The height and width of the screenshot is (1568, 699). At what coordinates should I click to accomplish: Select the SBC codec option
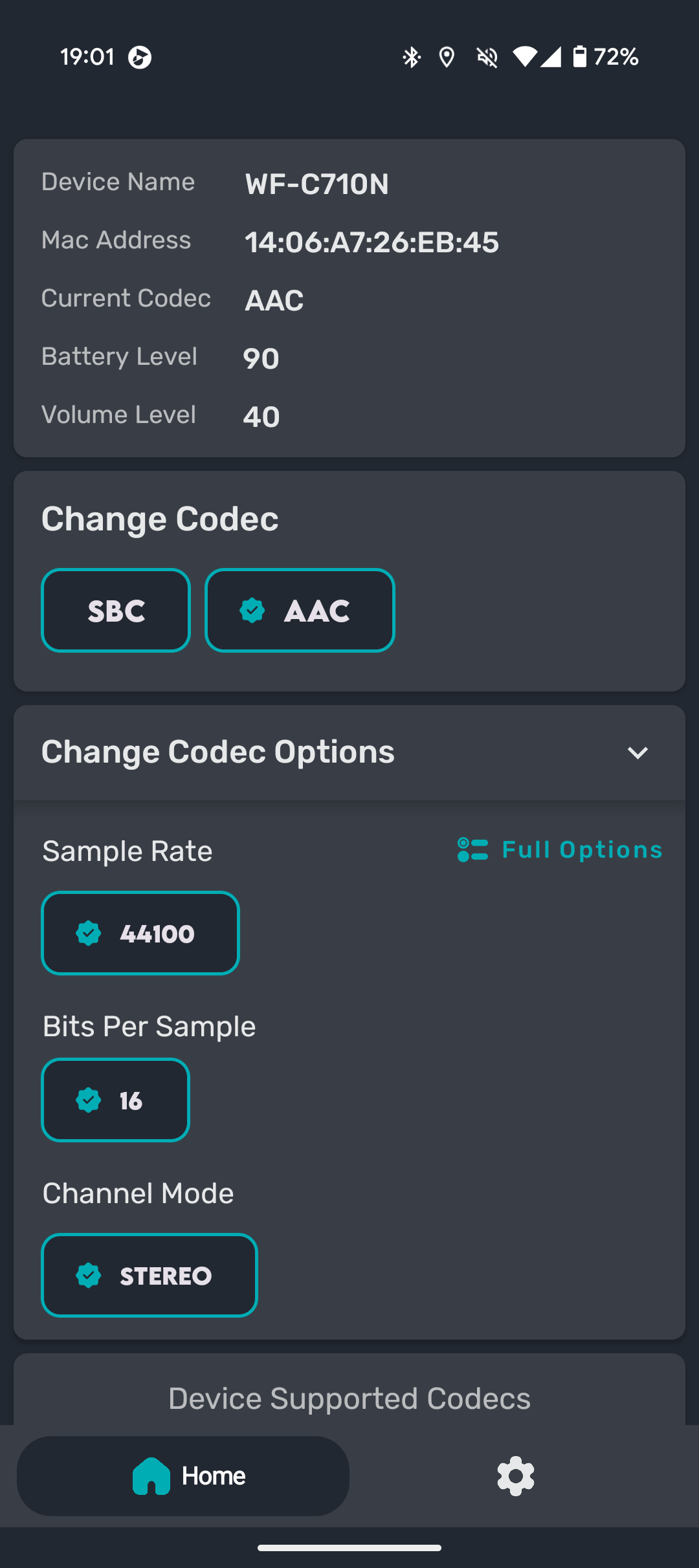tap(116, 610)
